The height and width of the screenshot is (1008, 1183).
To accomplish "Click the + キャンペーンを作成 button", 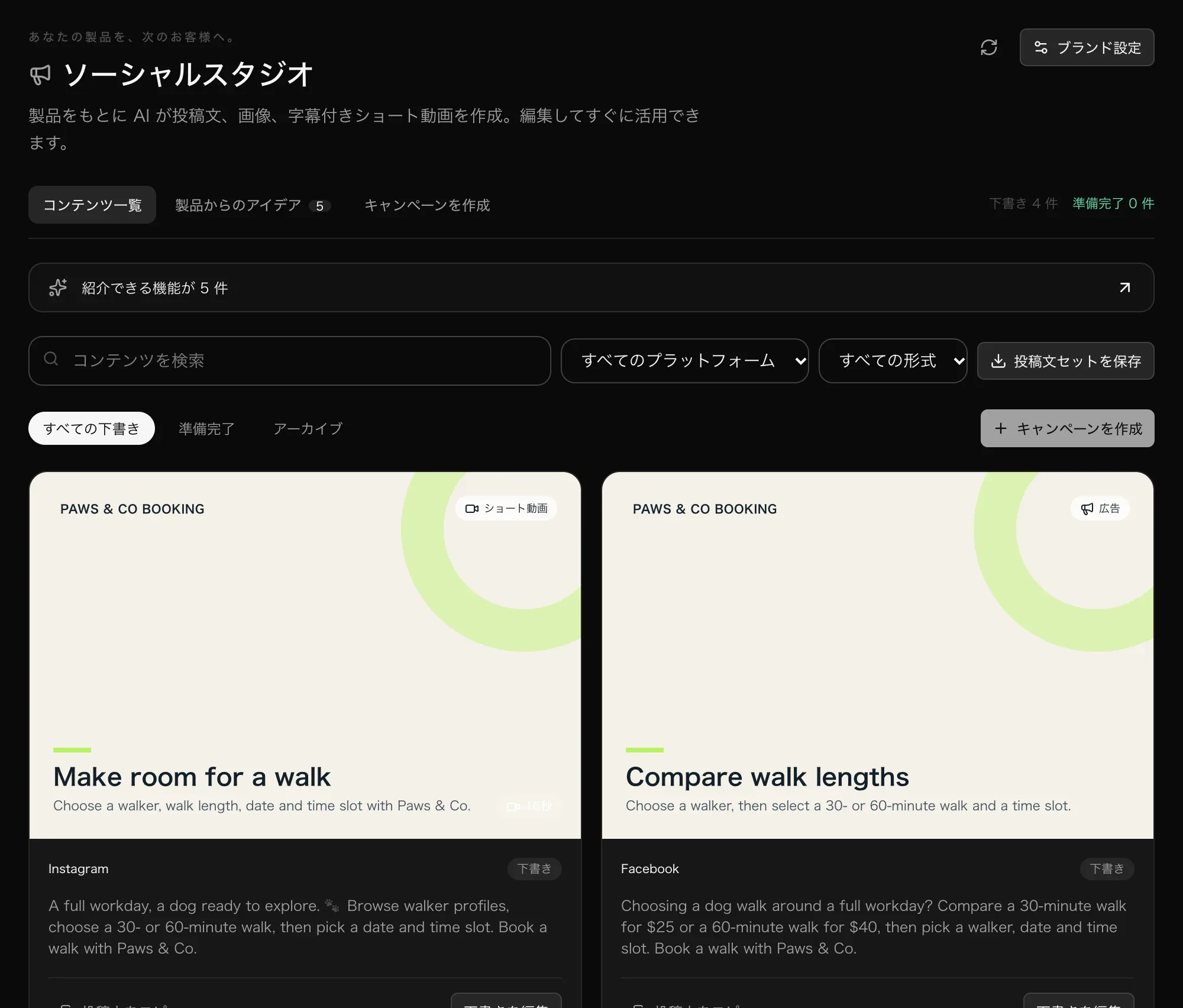I will pos(1067,428).
